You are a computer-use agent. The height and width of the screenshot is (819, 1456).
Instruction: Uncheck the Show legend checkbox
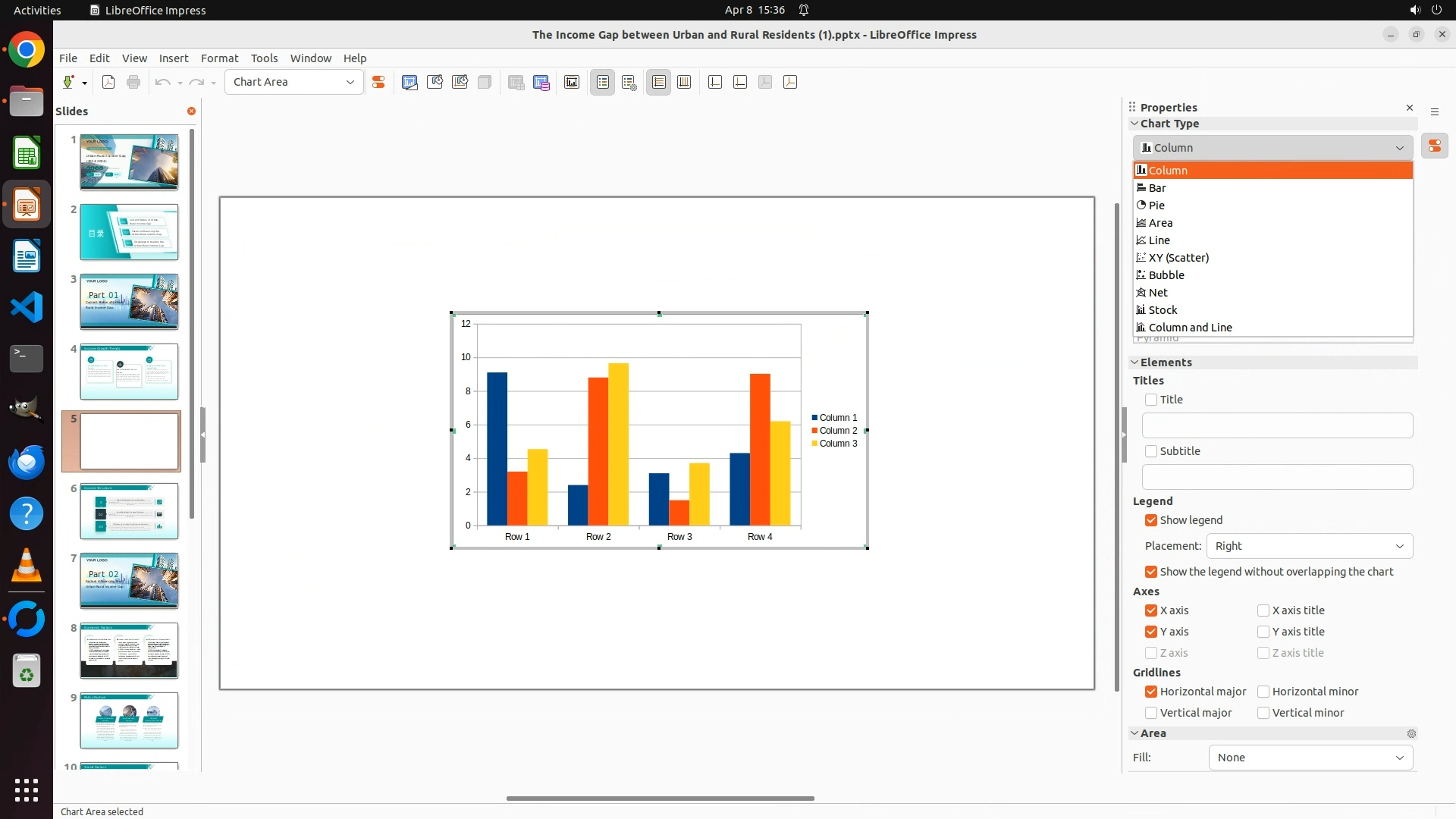(x=1151, y=520)
